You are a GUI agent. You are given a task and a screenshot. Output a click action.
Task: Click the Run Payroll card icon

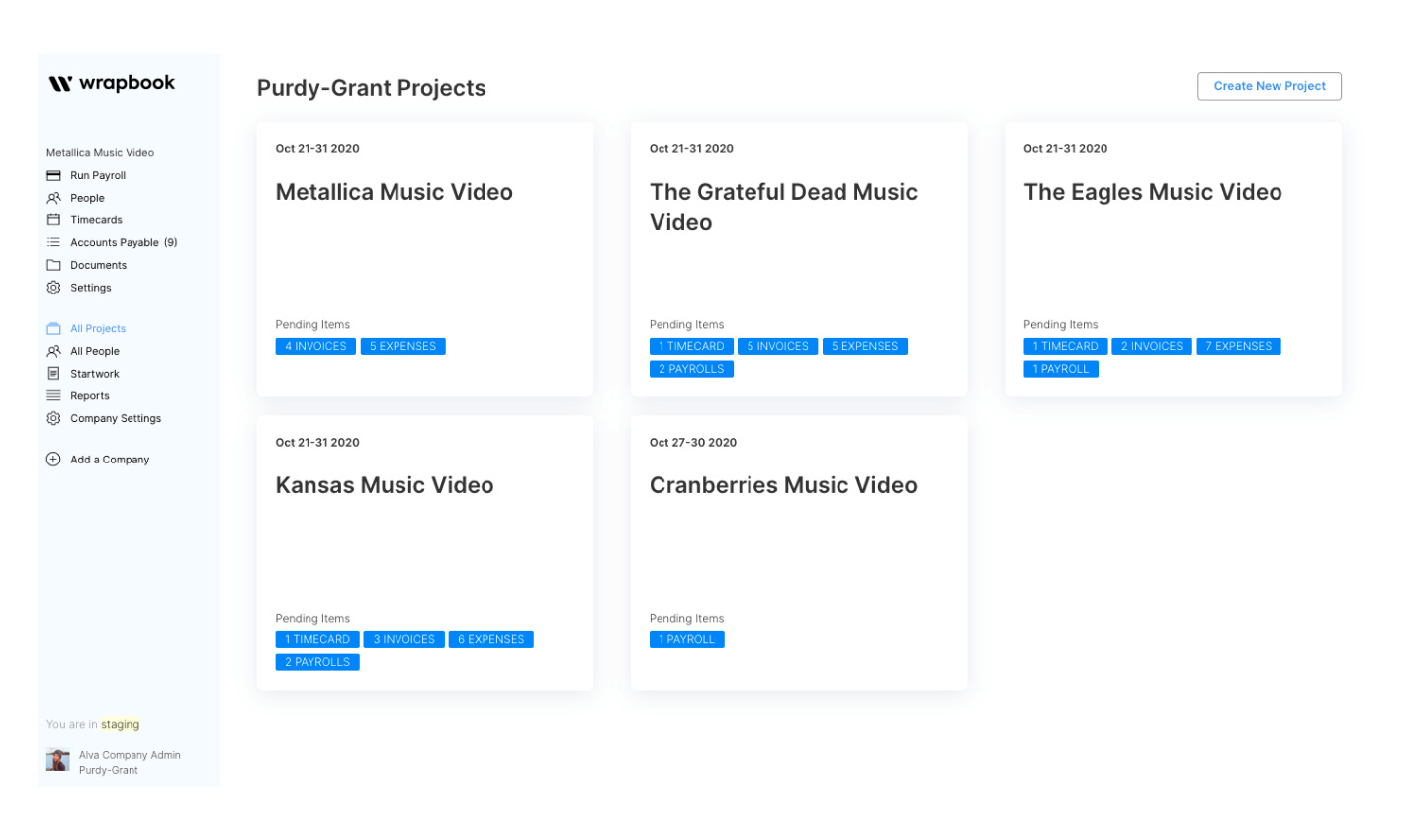(54, 175)
